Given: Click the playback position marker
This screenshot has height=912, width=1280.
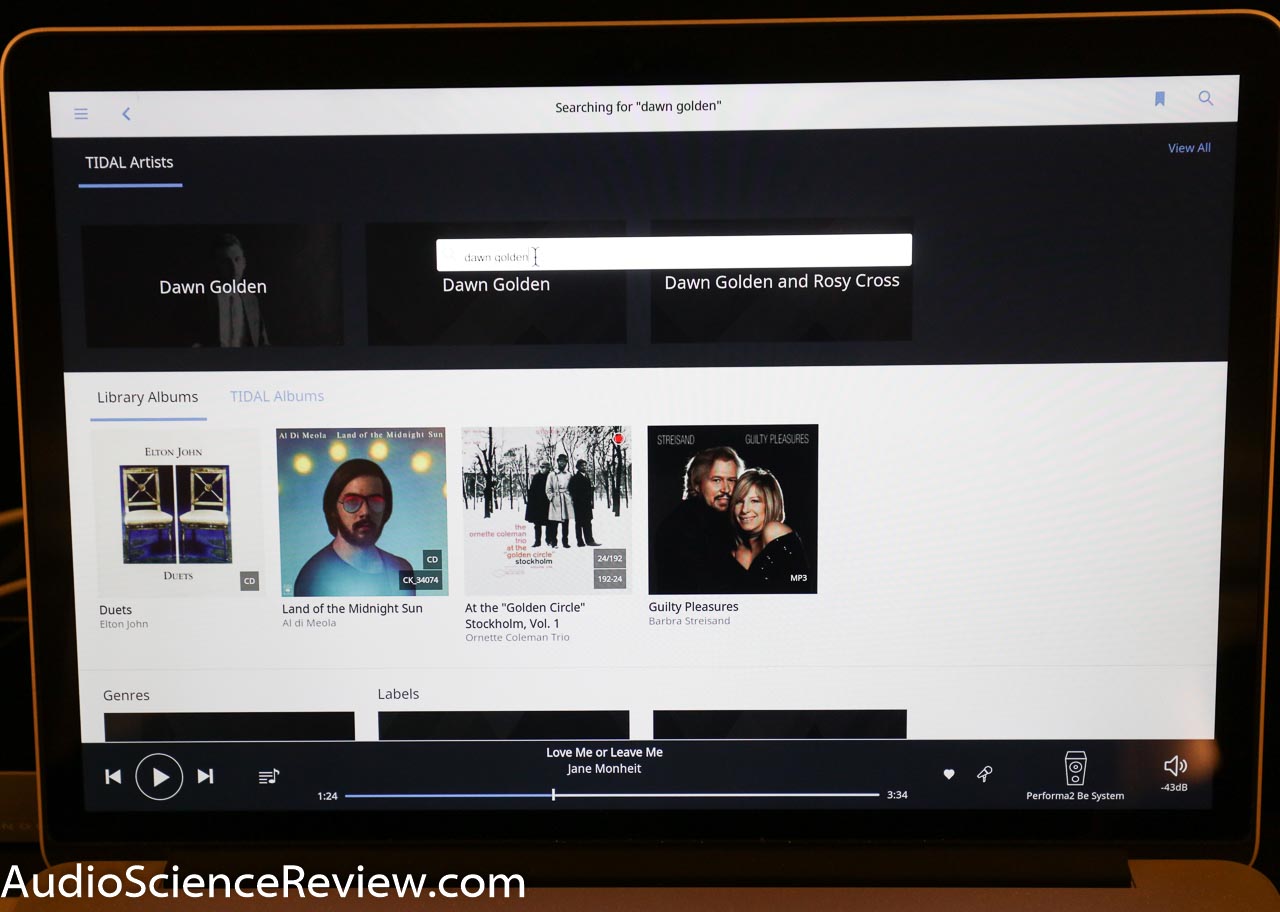Looking at the screenshot, I should [x=553, y=795].
